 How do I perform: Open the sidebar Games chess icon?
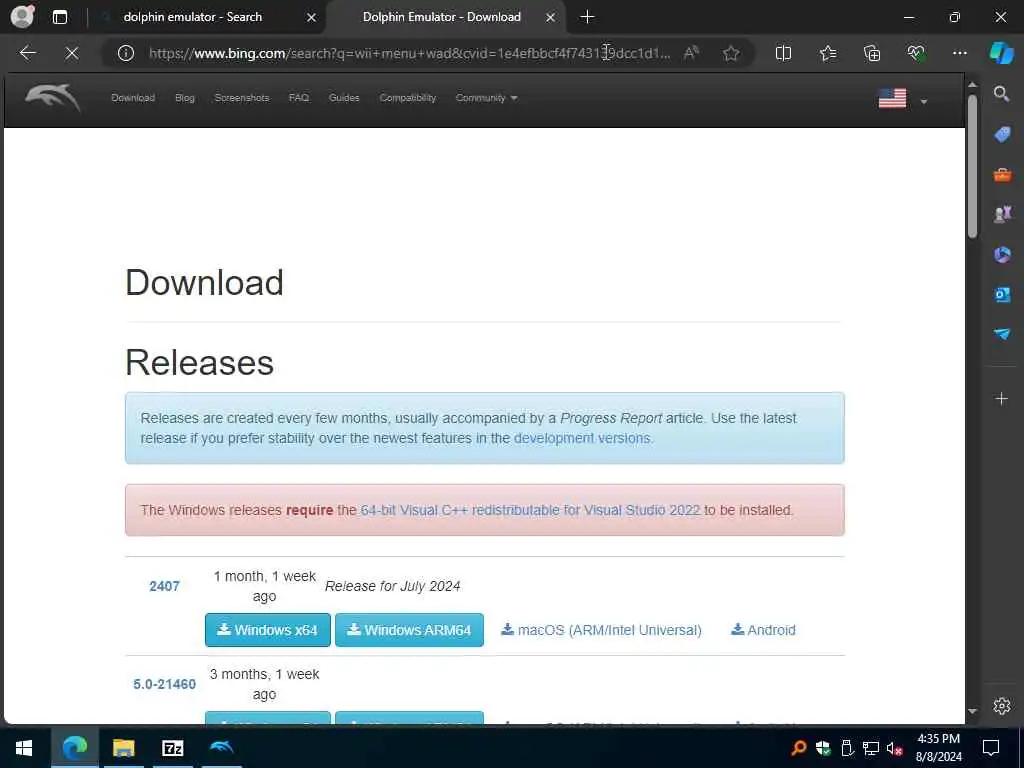[x=1002, y=214]
